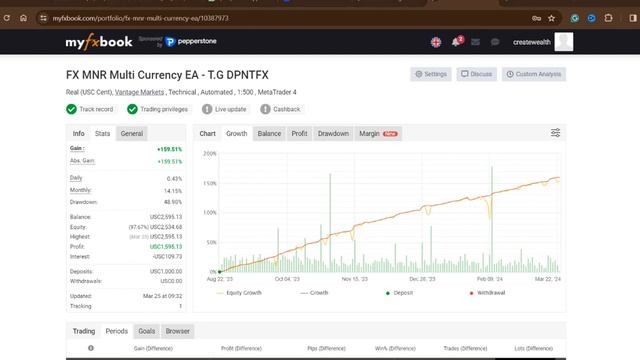Image resolution: width=640 pixels, height=360 pixels.
Task: Open Custom Analysis button
Action: pos(534,74)
